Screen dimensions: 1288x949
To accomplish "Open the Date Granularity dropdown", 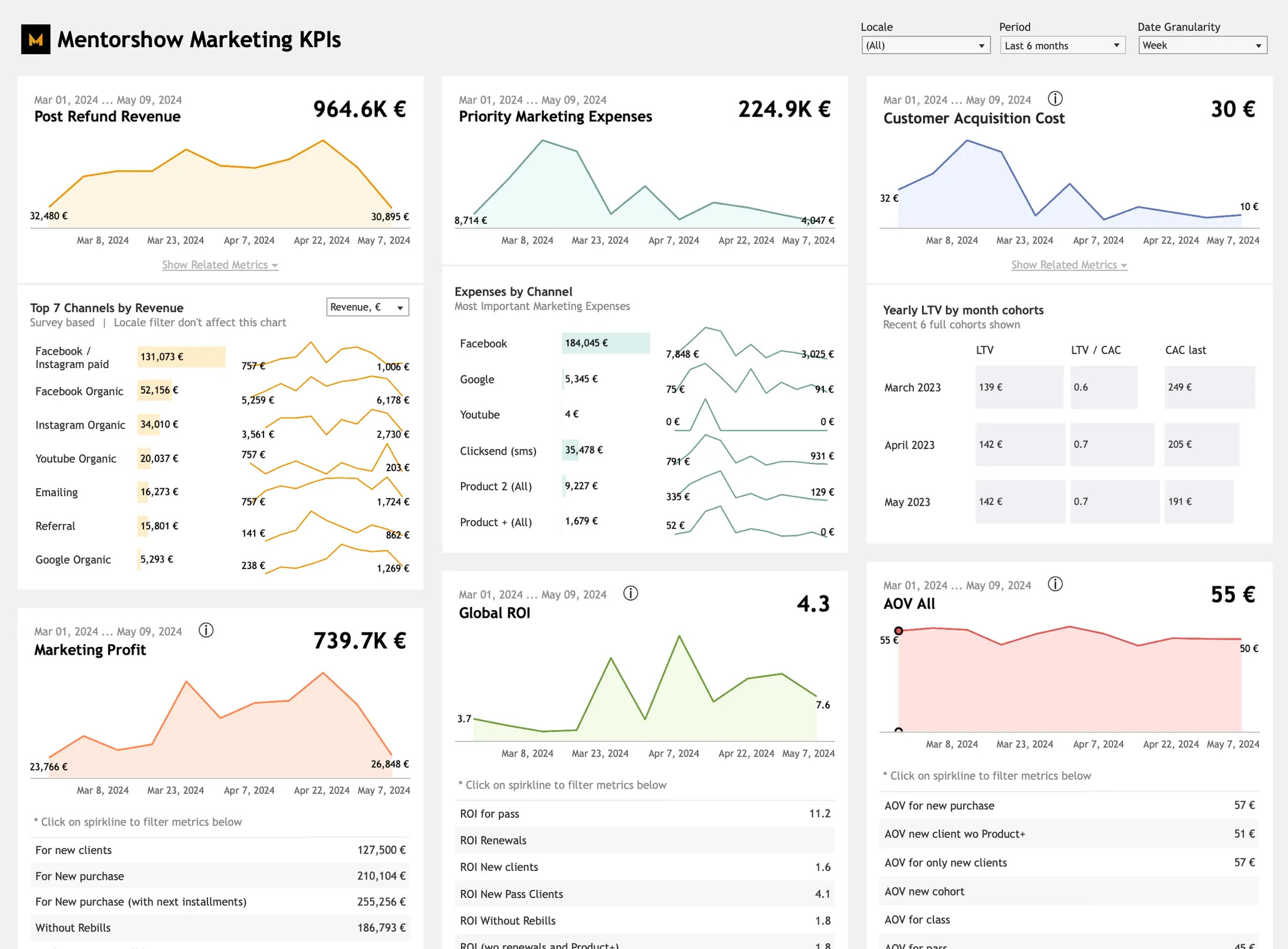I will point(1202,45).
